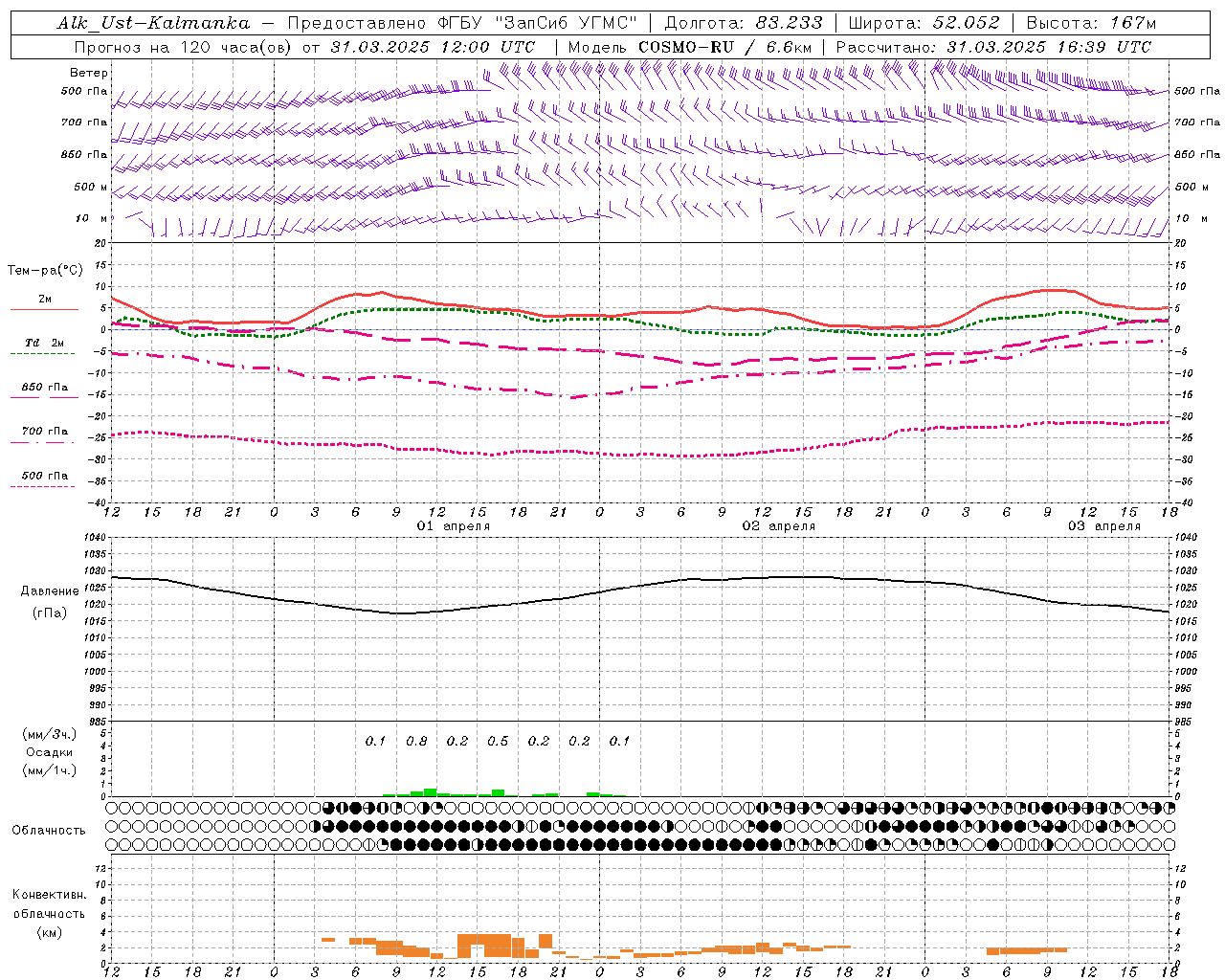Click the elevation text Высота: 167м

pyautogui.click(x=1090, y=23)
